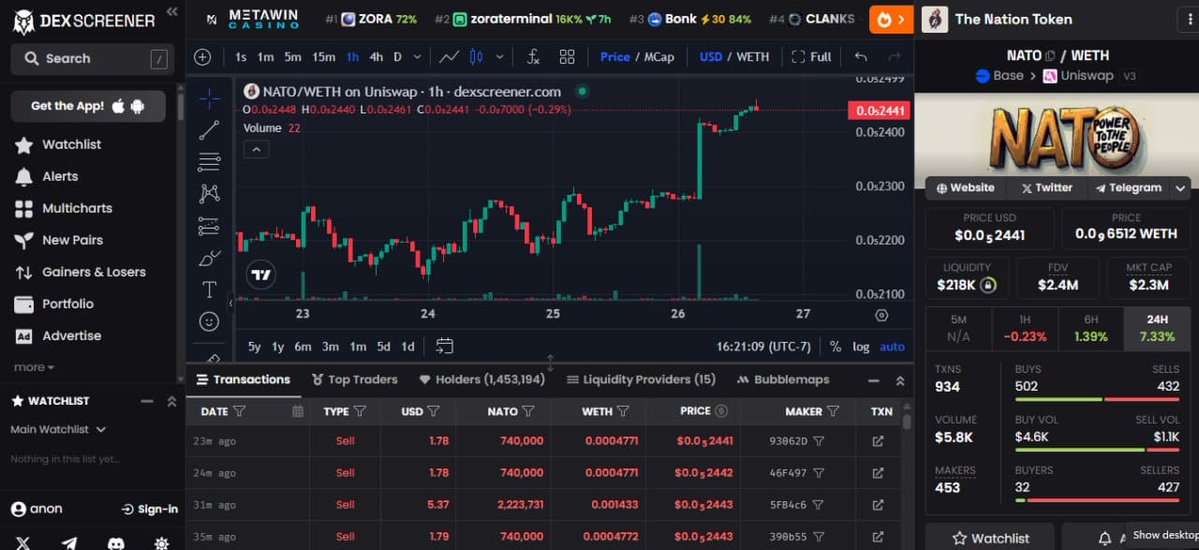Select the forecast measurement tool
The image size is (1199, 550).
click(210, 226)
